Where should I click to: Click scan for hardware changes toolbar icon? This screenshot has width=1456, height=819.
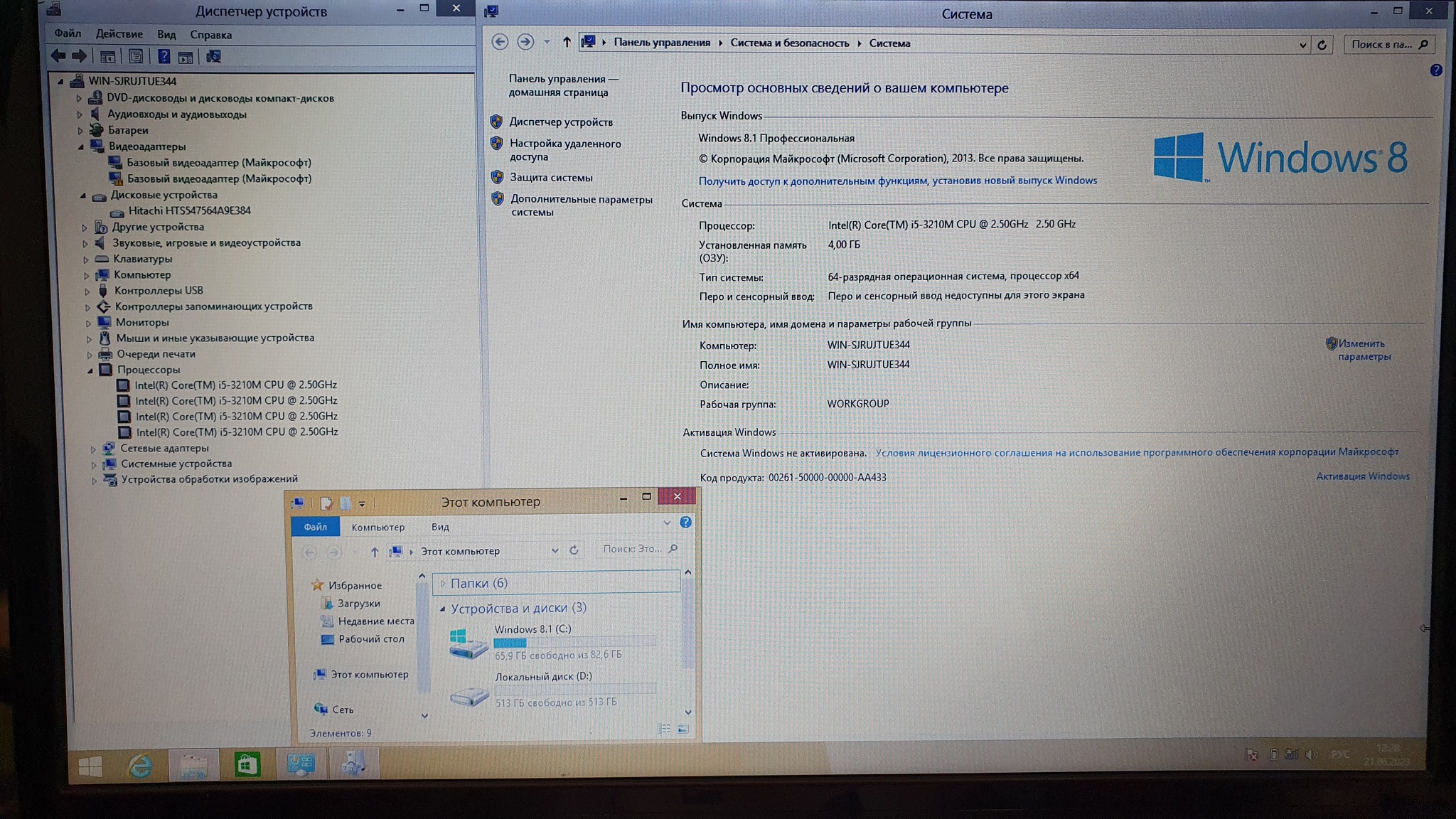tap(213, 57)
